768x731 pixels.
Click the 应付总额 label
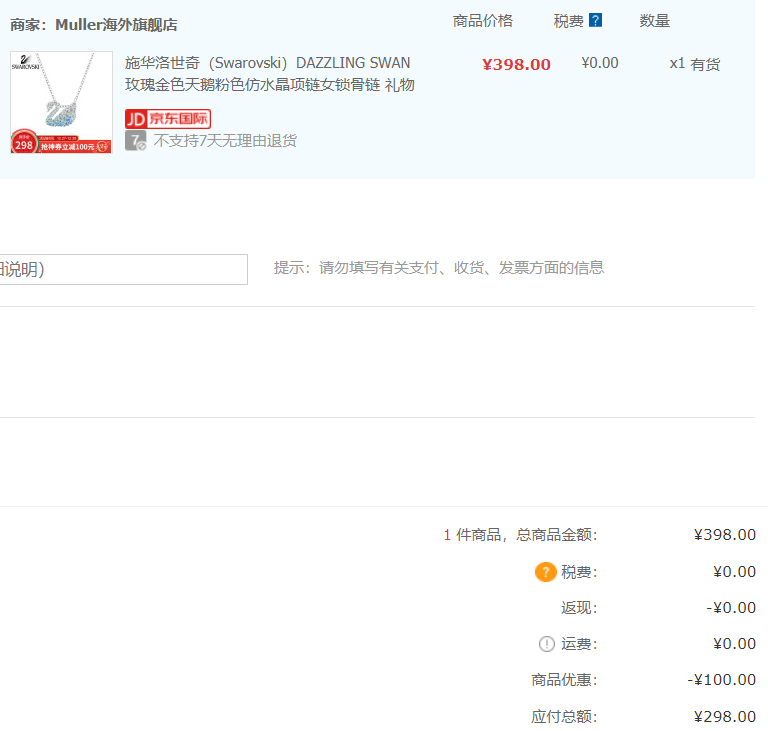[564, 717]
